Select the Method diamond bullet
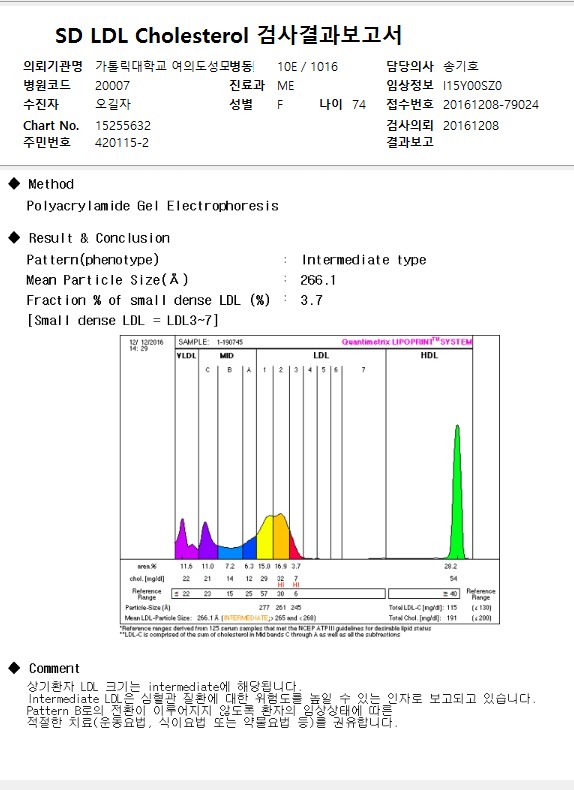Image resolution: width=574 pixels, height=790 pixels. coord(15,183)
